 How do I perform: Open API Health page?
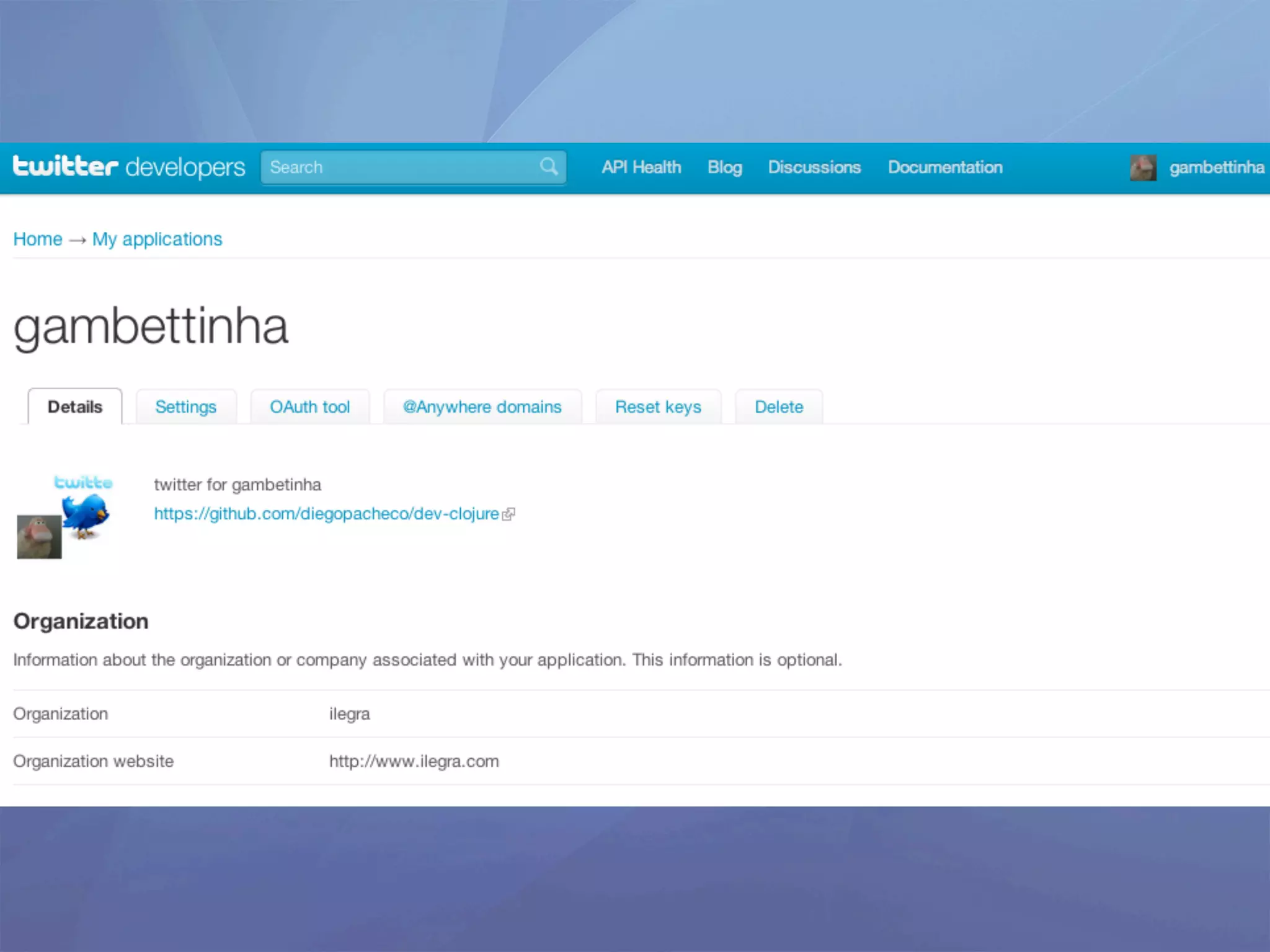click(x=641, y=167)
